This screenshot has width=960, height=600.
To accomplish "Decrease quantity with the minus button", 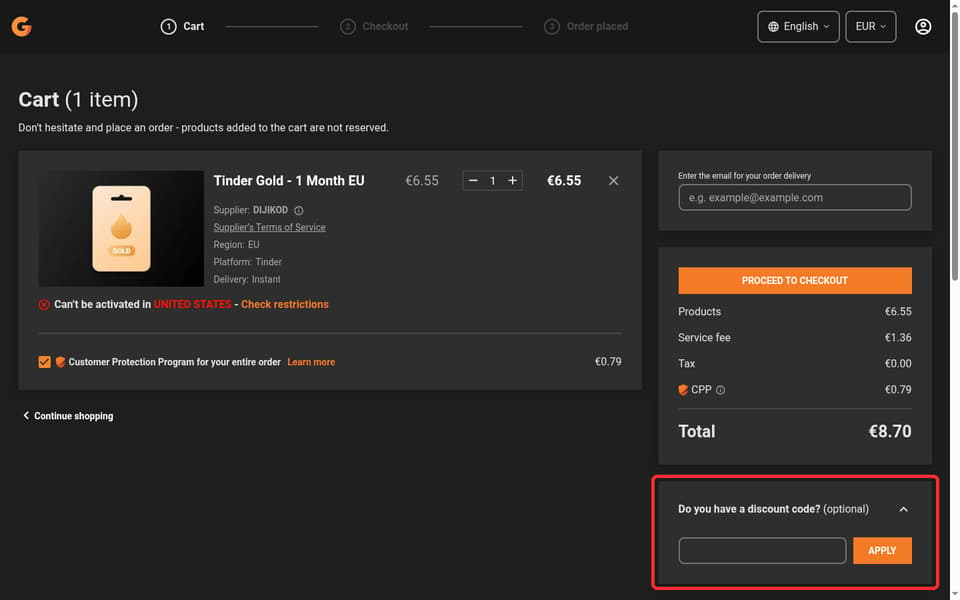I will pos(473,181).
